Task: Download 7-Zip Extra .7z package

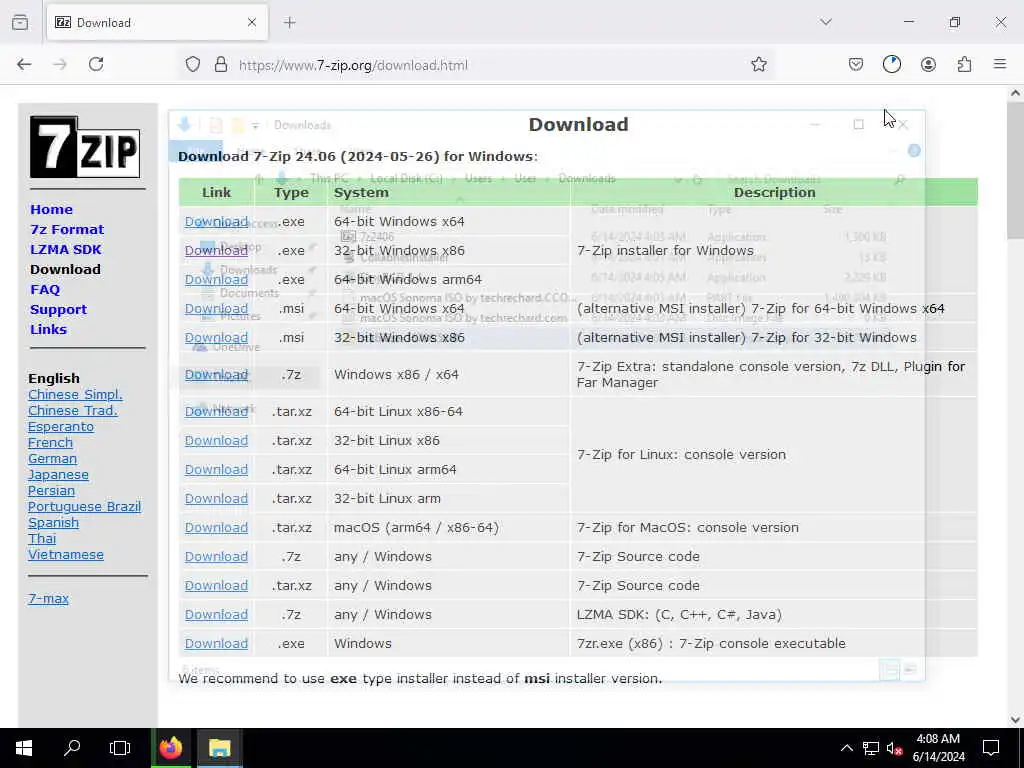Action: tap(216, 374)
